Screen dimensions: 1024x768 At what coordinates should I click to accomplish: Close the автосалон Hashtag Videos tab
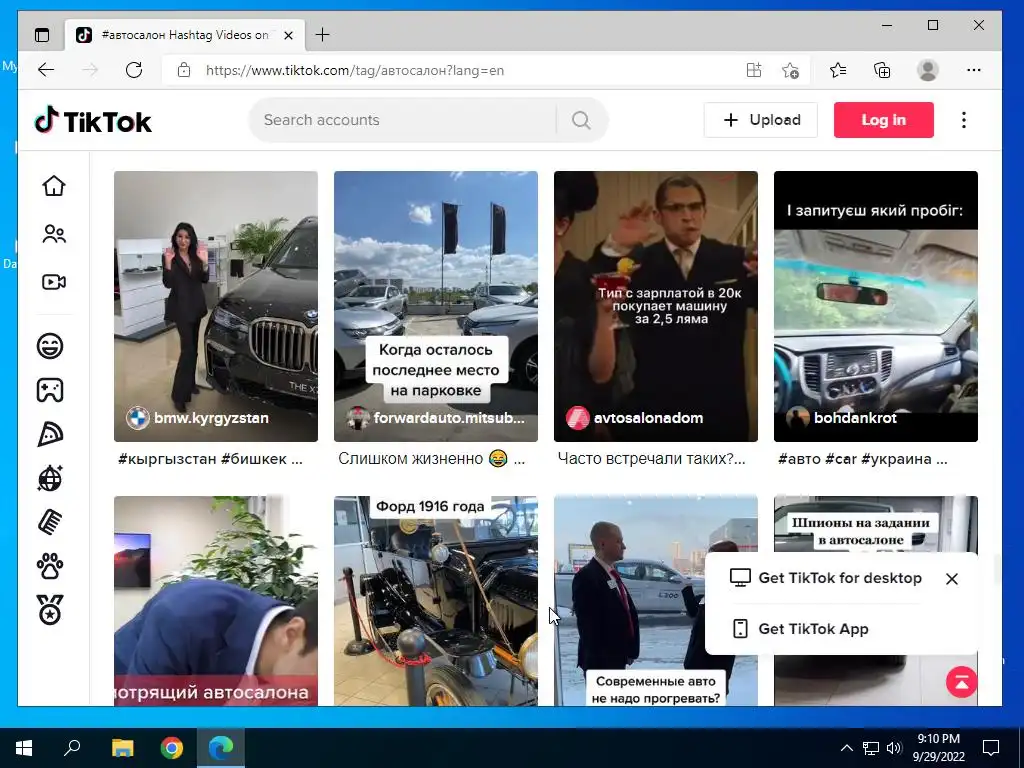click(x=289, y=35)
